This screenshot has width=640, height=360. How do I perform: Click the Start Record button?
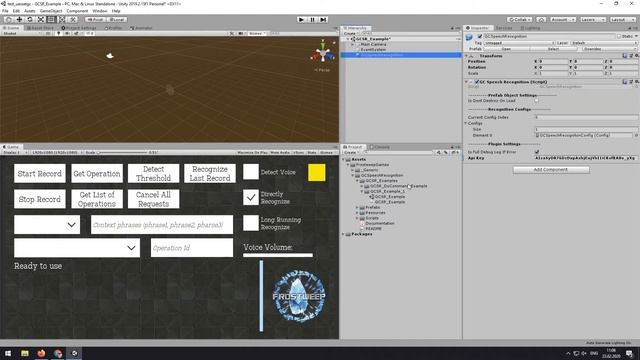[40, 173]
